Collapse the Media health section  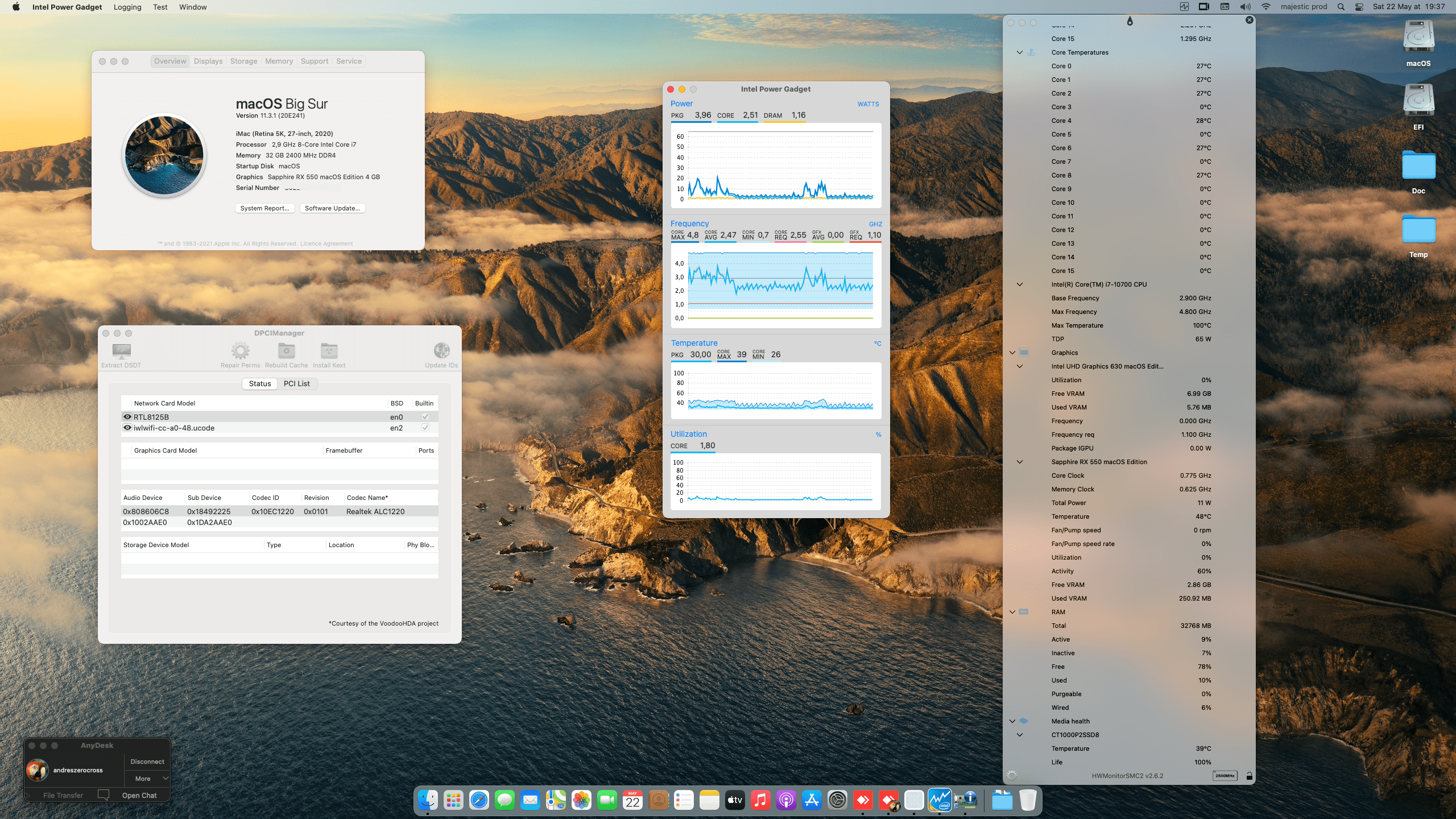point(1012,721)
